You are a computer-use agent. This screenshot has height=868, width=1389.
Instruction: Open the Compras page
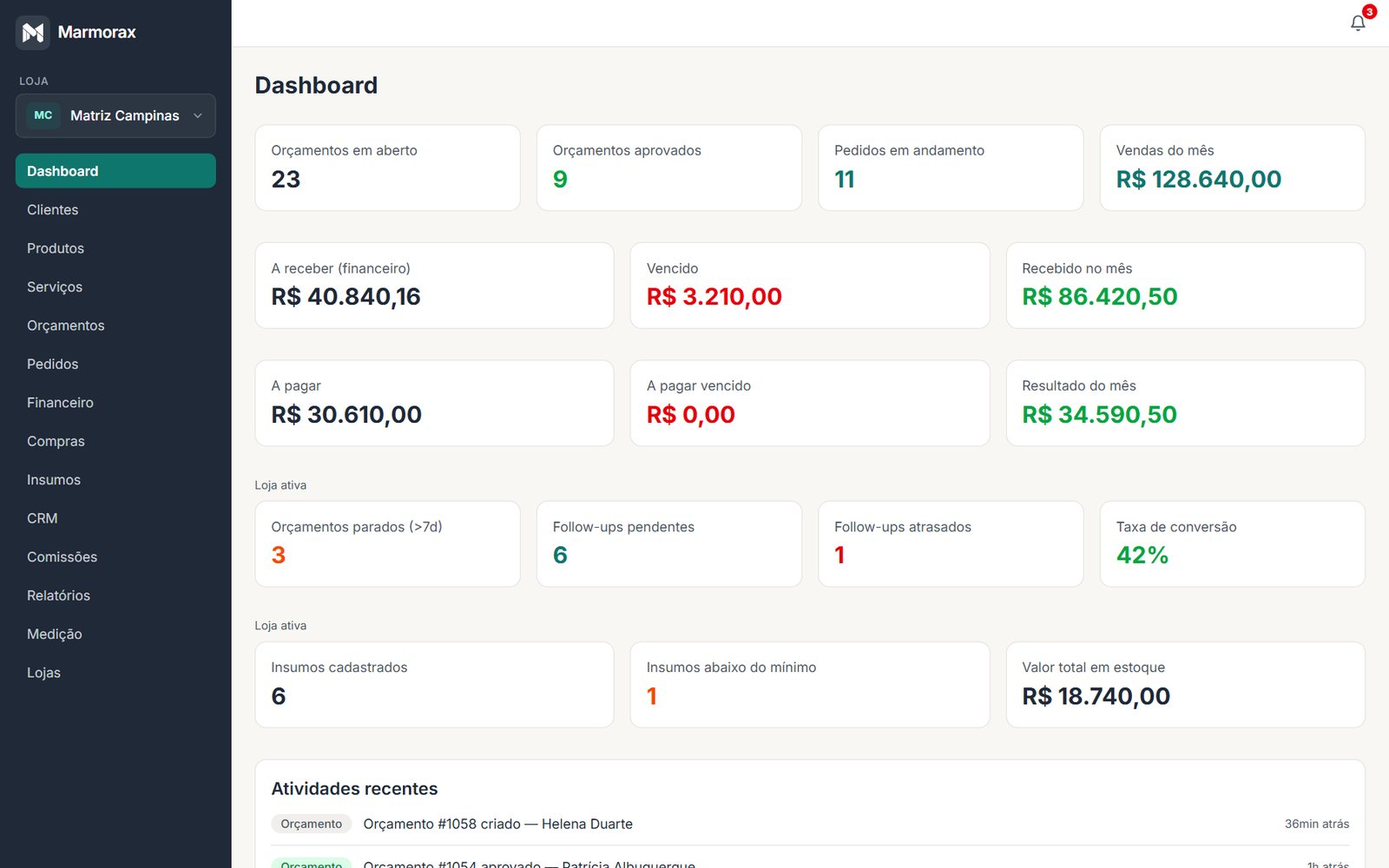coord(115,441)
